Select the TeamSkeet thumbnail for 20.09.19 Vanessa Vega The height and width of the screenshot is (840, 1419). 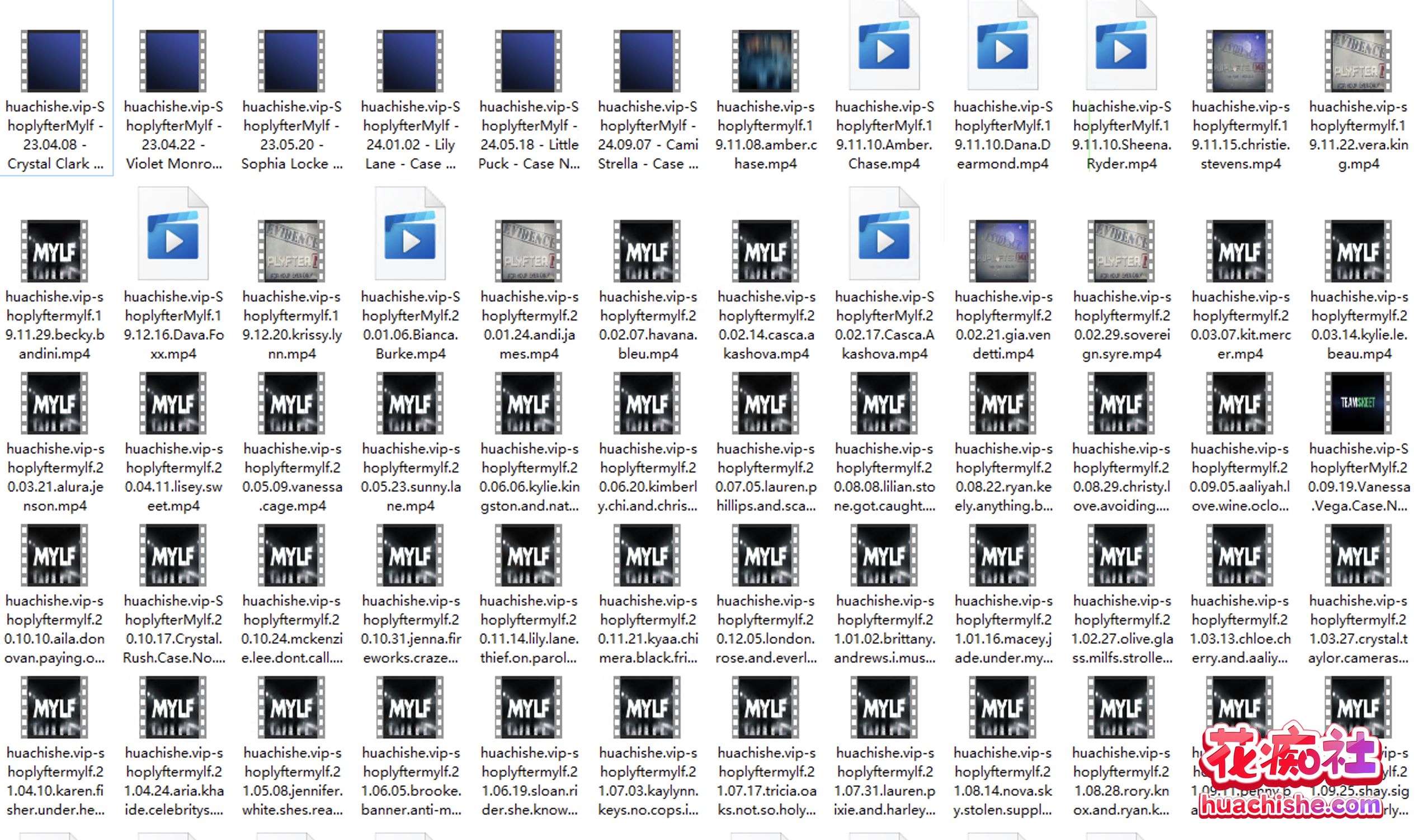pos(1358,403)
